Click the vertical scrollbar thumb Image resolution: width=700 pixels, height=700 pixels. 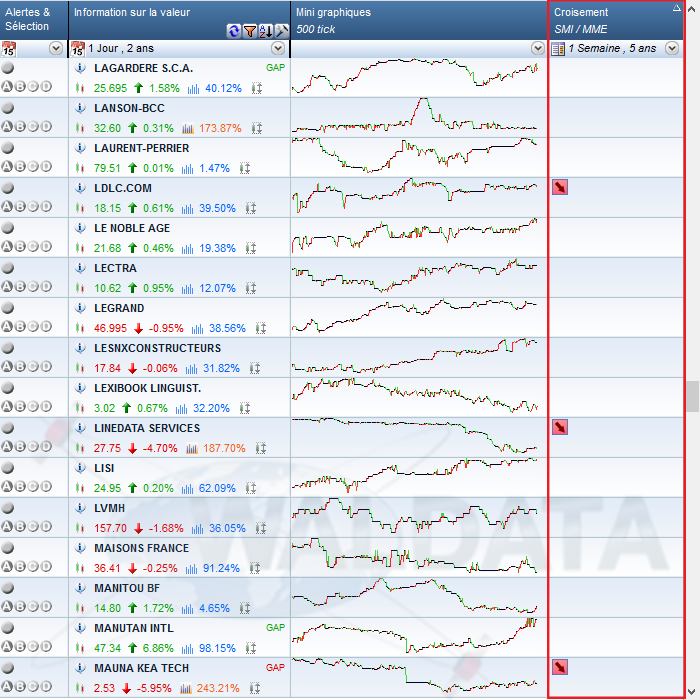click(692, 396)
